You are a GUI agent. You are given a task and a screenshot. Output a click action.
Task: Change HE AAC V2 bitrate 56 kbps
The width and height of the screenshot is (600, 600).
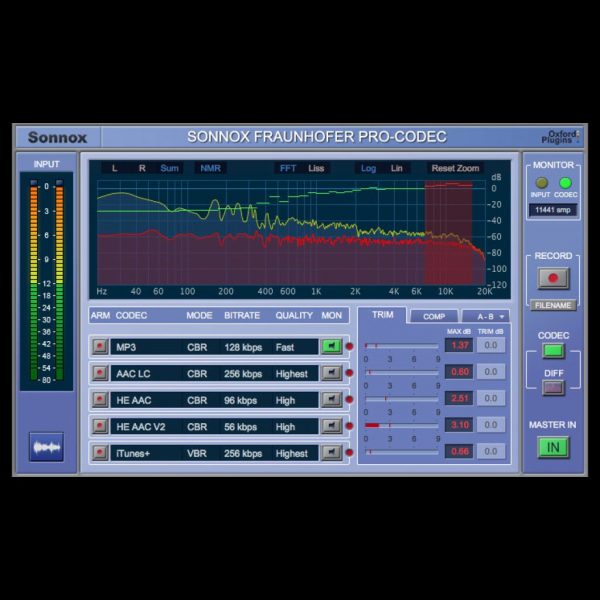[x=240, y=427]
